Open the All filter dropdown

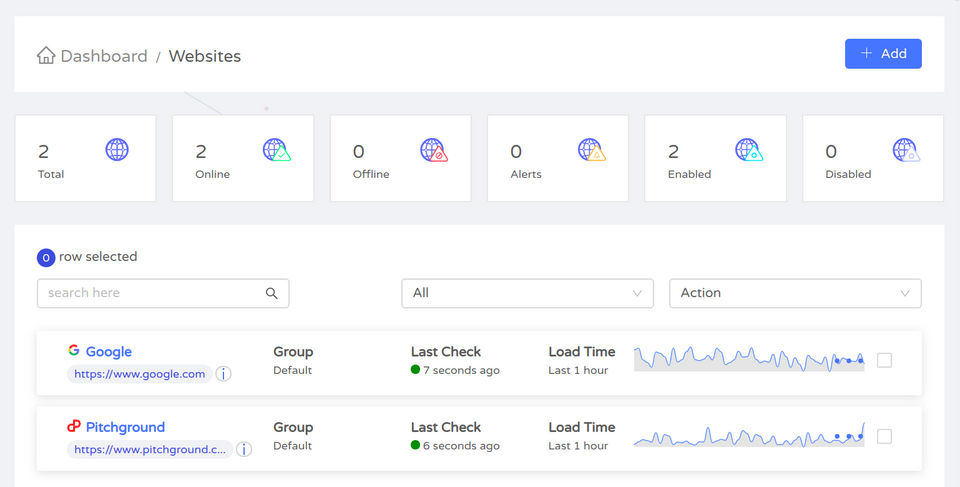(527, 293)
